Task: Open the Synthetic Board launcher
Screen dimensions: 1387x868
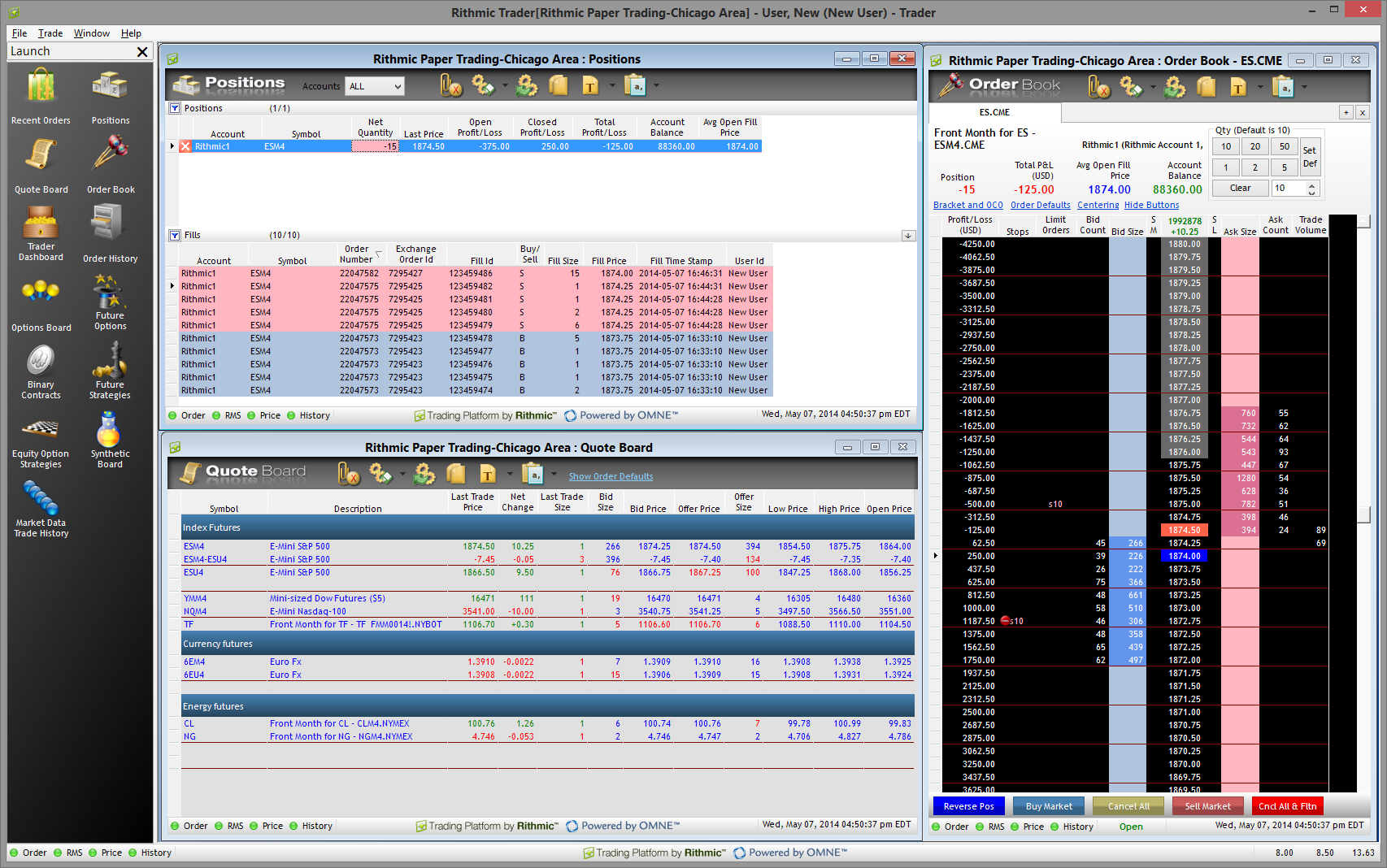Action: click(111, 441)
